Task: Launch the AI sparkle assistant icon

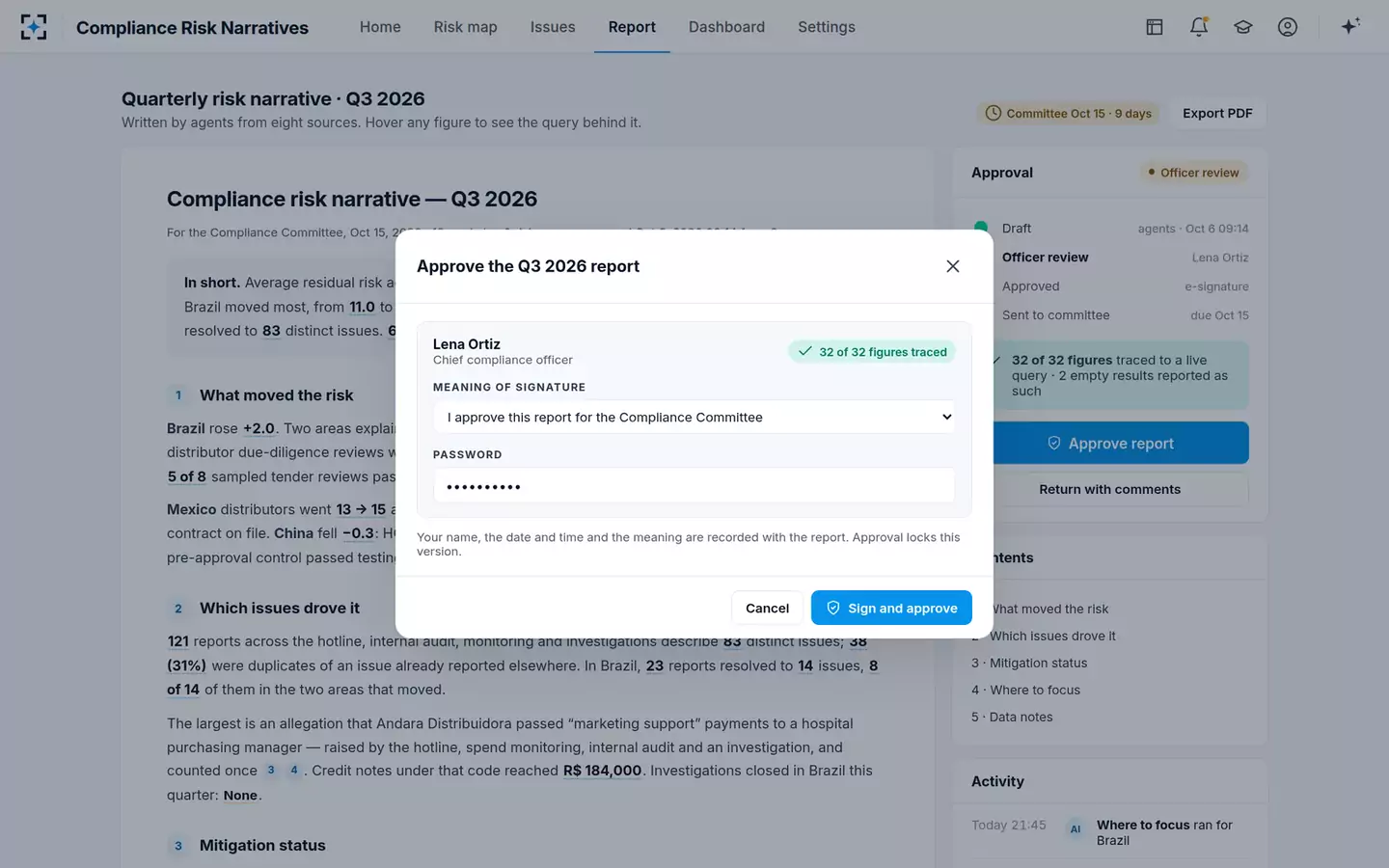Action: 1350,26
